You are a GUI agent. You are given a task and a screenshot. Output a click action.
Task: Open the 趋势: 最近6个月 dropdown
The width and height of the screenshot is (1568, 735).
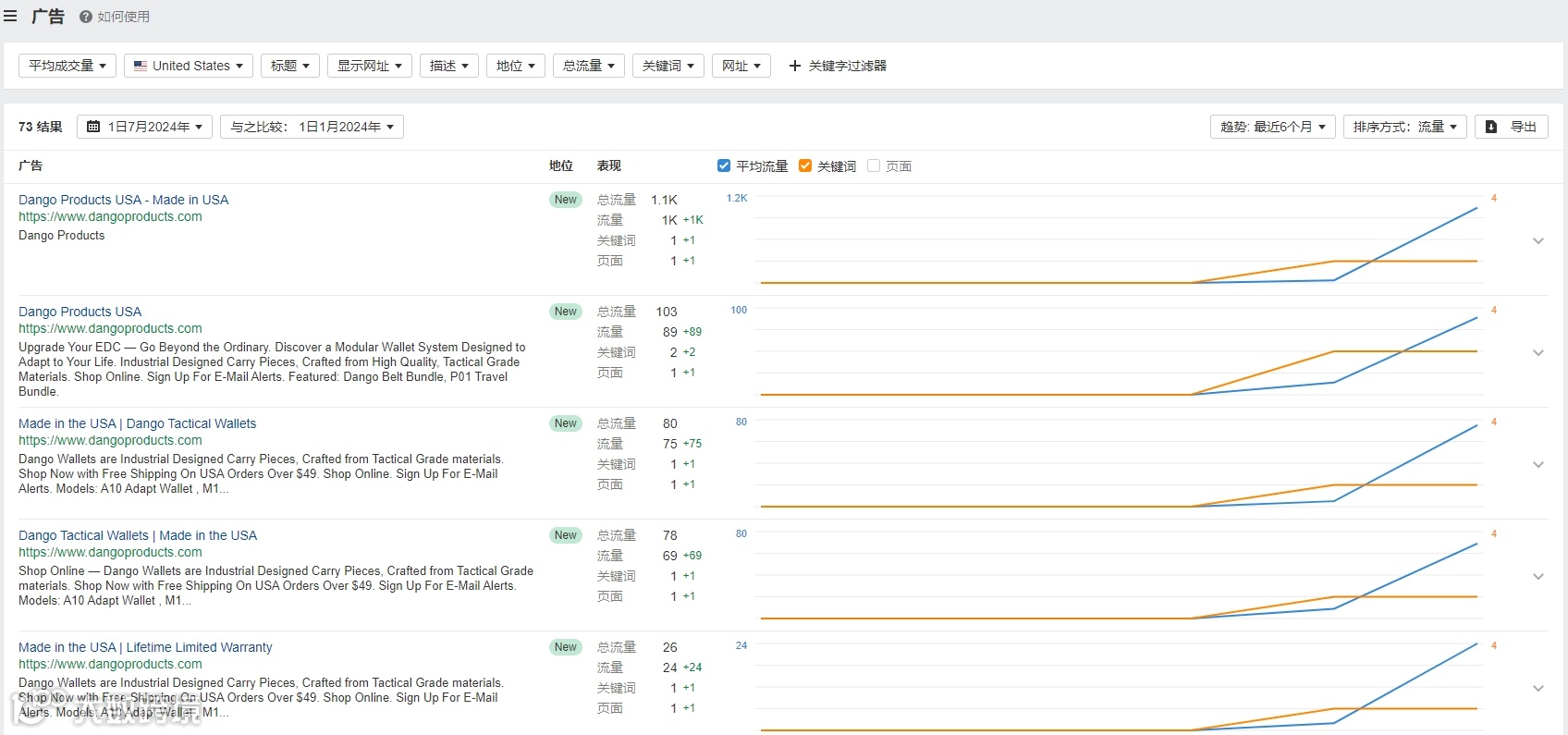pos(1273,127)
